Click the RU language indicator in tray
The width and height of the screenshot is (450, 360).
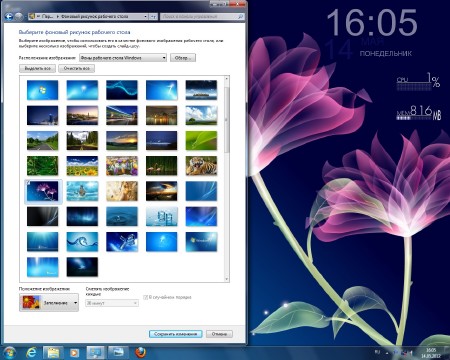click(x=377, y=352)
